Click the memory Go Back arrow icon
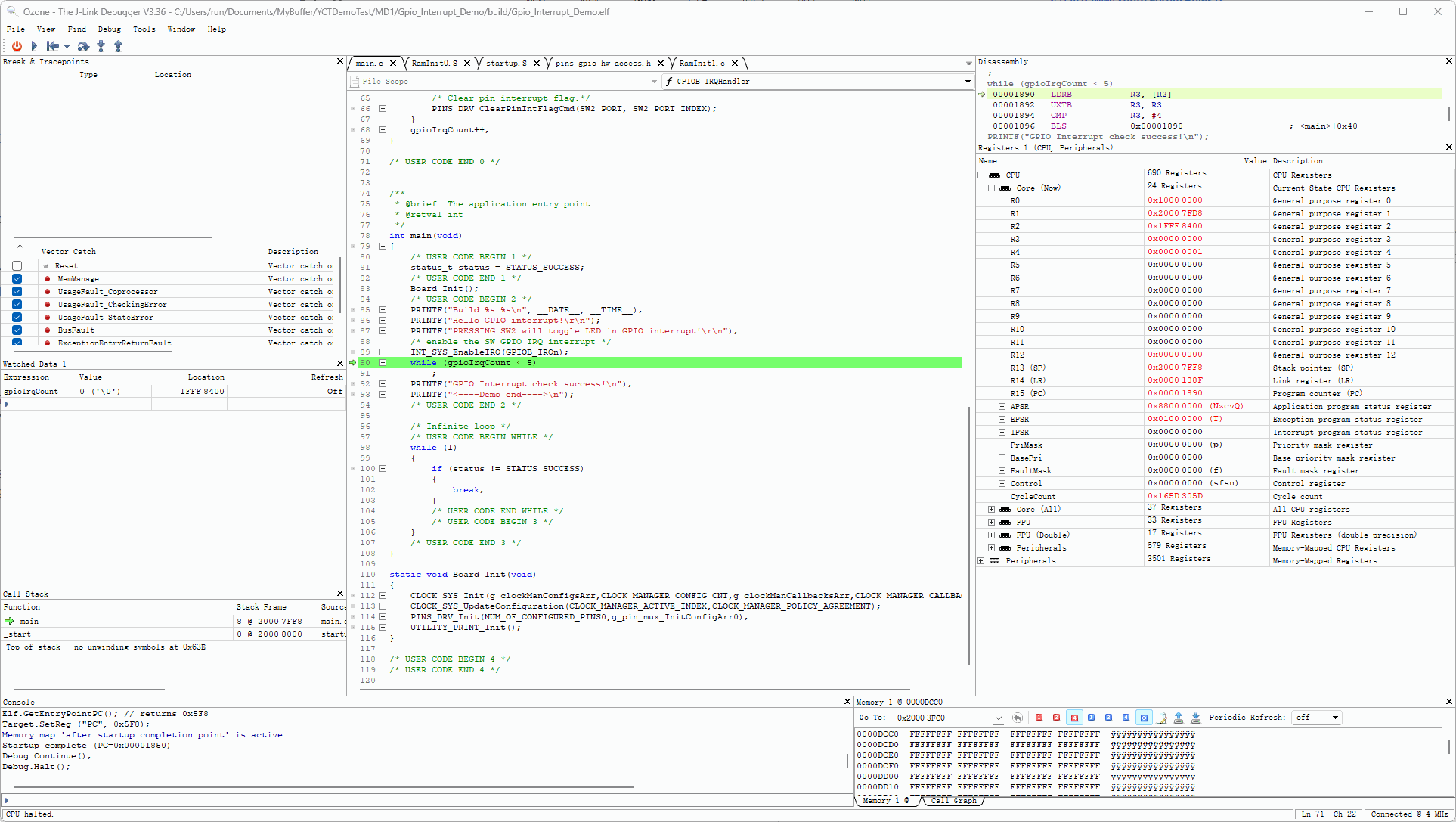The height and width of the screenshot is (822, 1456). tap(1018, 718)
